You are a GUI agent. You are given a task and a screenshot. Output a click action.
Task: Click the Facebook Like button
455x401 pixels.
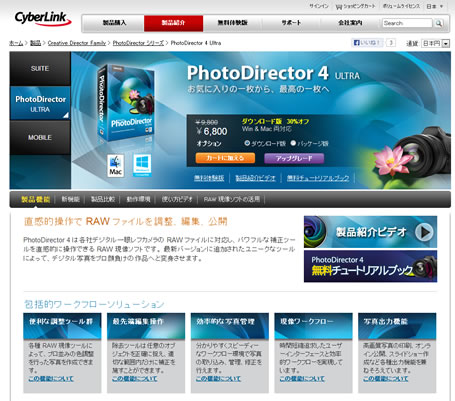pyautogui.click(x=367, y=43)
